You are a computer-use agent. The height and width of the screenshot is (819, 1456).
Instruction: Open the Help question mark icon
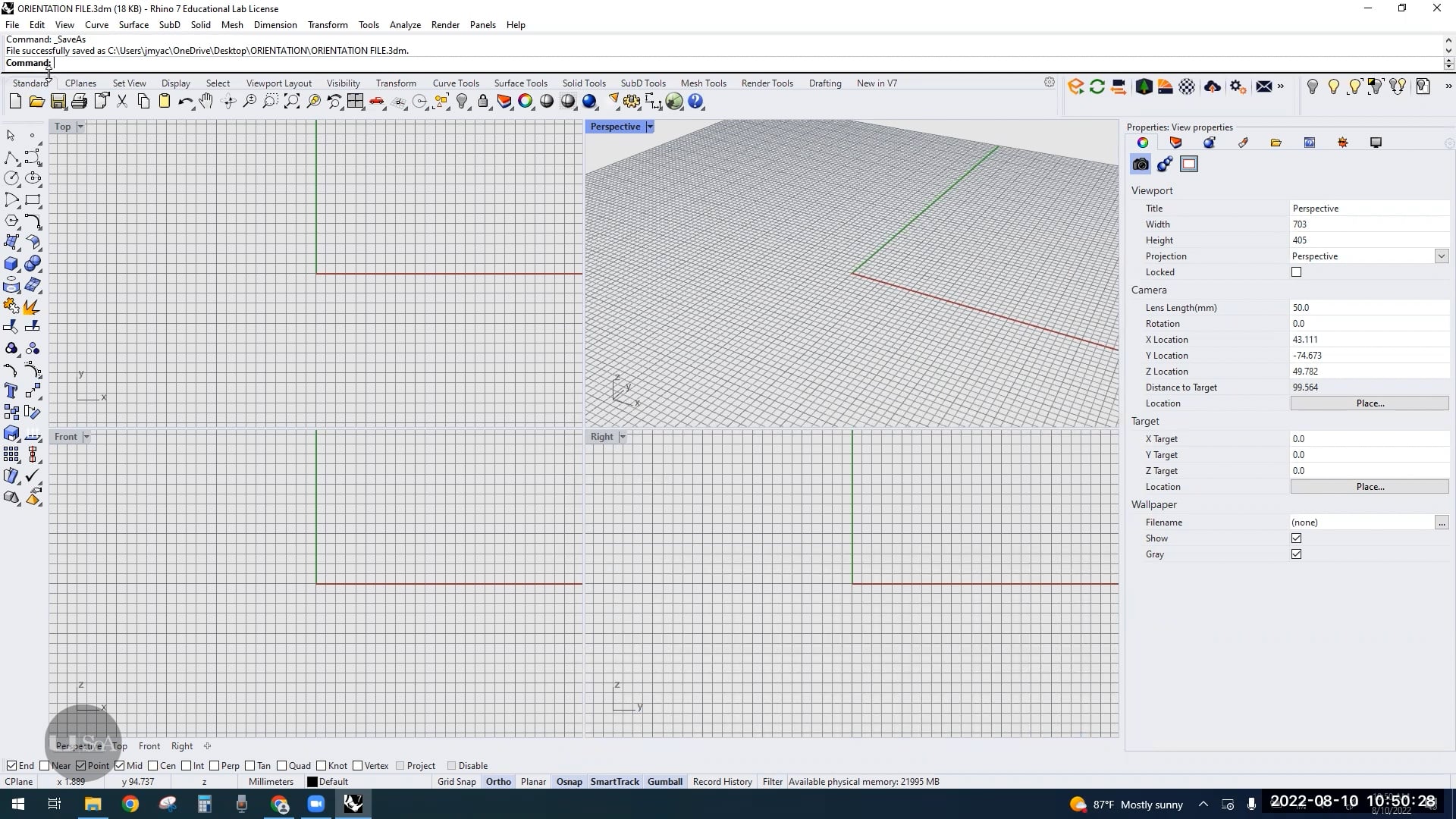(x=695, y=102)
